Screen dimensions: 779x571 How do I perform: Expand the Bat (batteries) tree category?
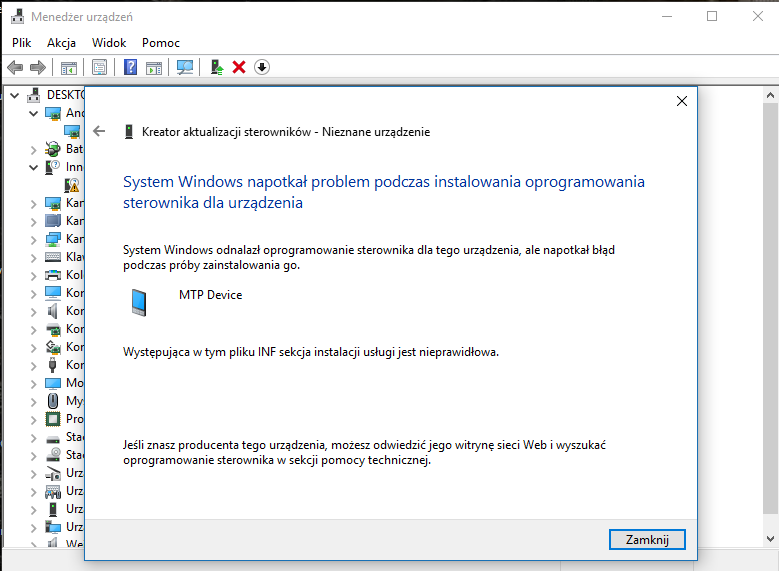(x=33, y=149)
